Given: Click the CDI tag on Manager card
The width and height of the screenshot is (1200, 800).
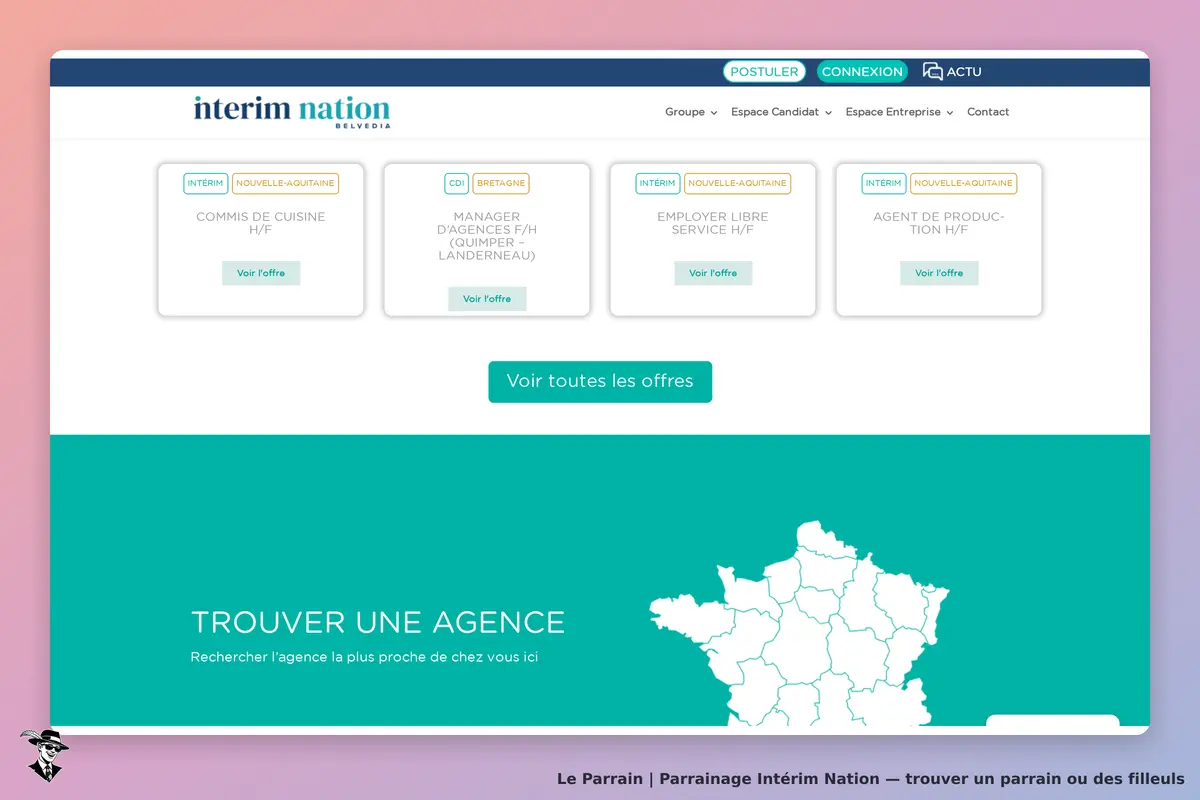Looking at the screenshot, I should click(x=456, y=184).
